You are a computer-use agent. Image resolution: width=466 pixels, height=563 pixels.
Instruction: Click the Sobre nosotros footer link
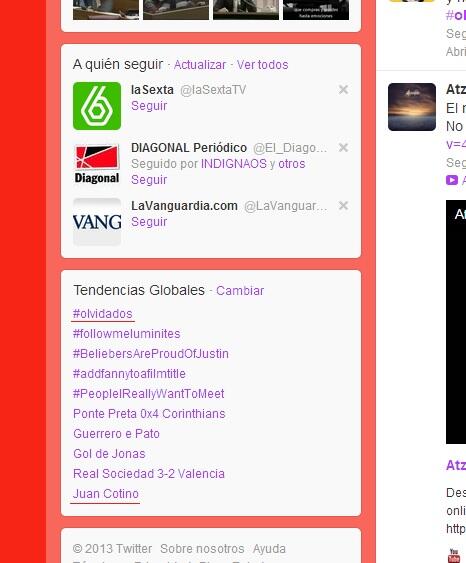[x=202, y=549]
